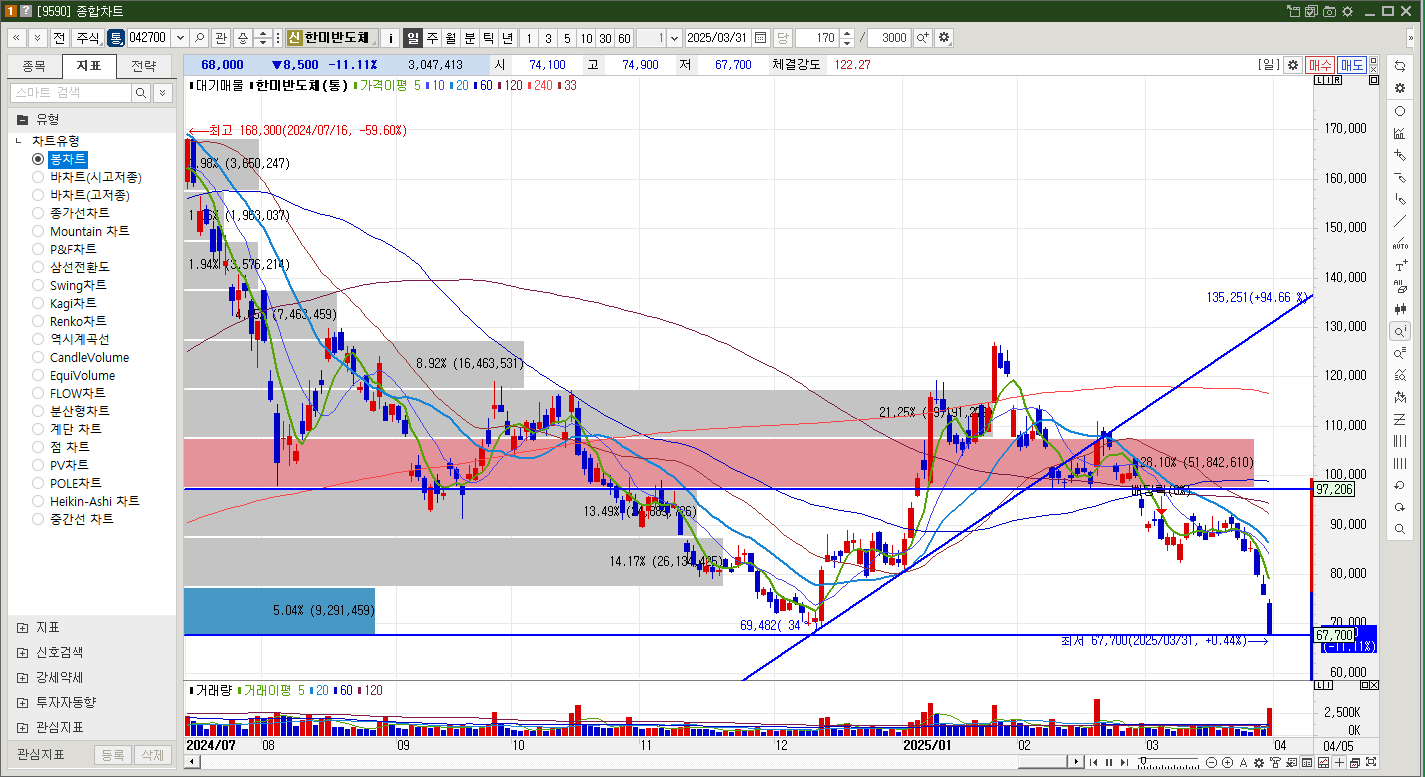The image size is (1425, 777).
Task: Jump to the playback end
Action: pos(1125,762)
